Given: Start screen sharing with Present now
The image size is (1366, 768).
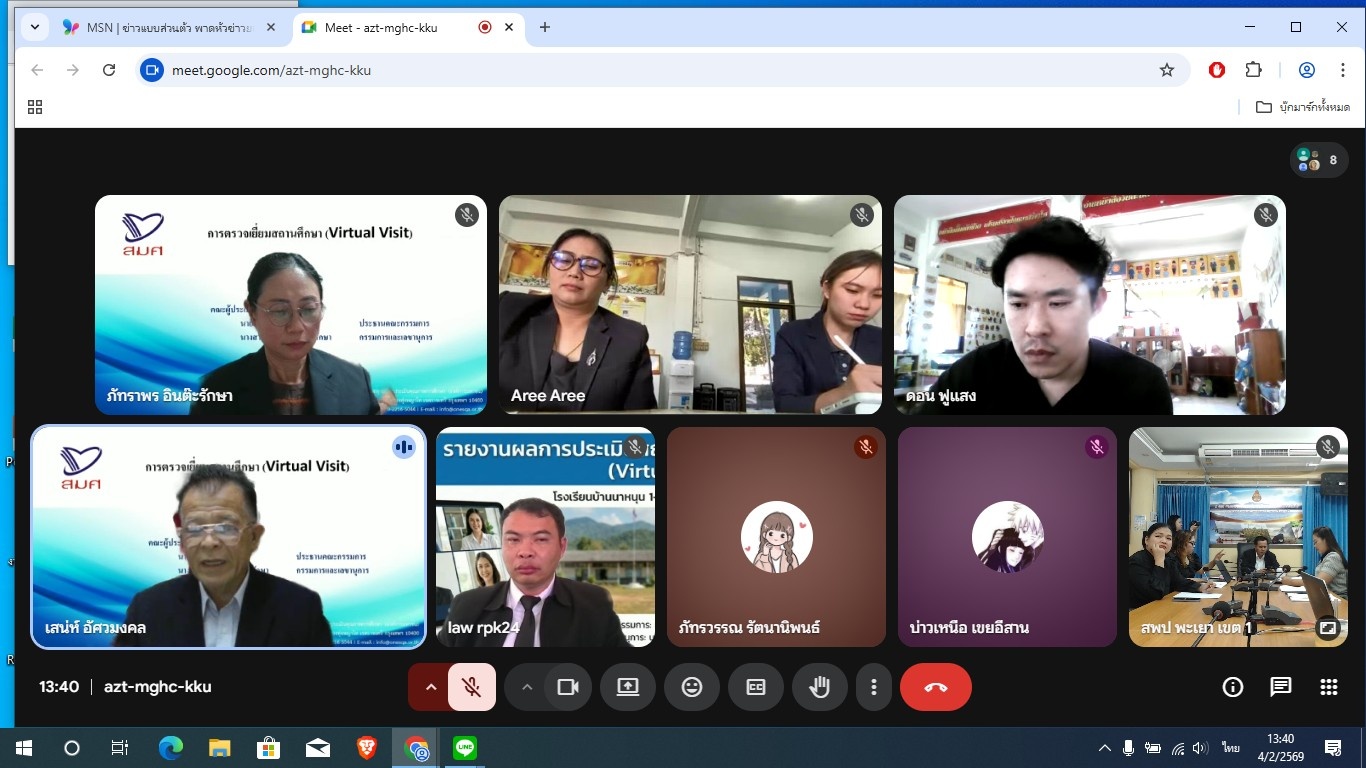Looking at the screenshot, I should [x=627, y=687].
